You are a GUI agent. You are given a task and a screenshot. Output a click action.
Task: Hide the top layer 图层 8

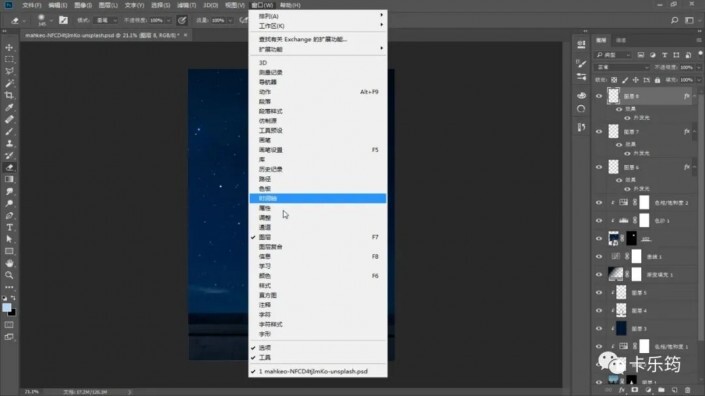pyautogui.click(x=599, y=96)
